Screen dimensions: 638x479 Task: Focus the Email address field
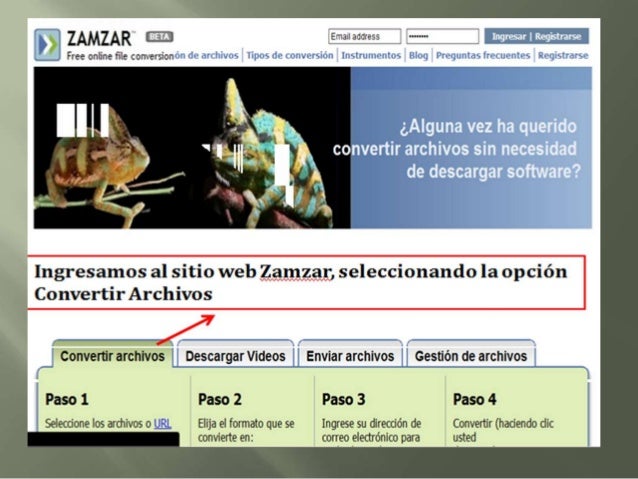tap(365, 36)
